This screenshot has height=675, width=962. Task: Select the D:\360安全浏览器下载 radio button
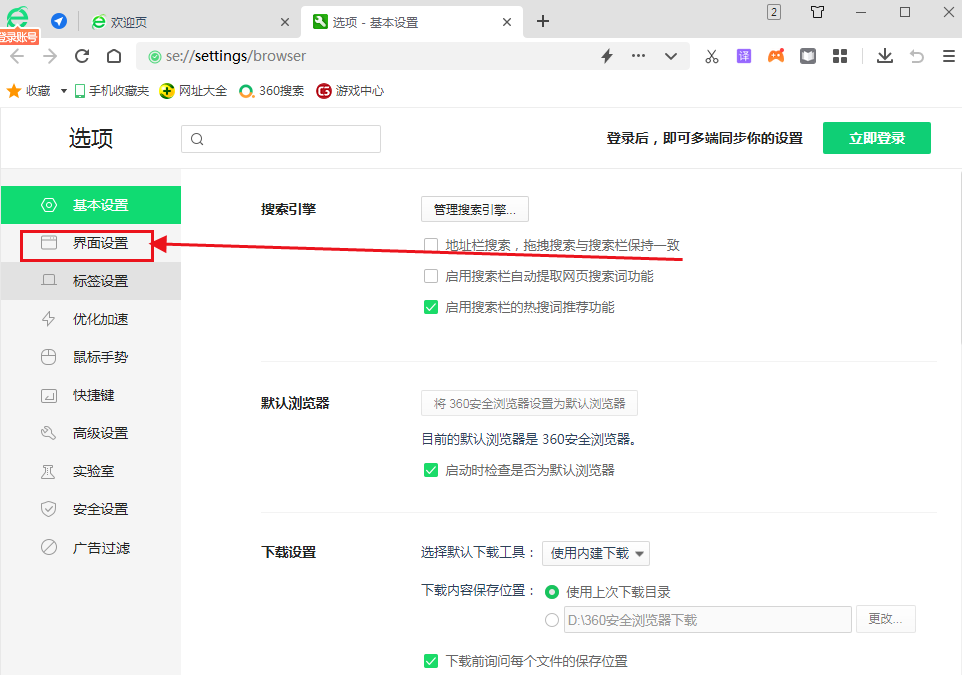coord(552,620)
